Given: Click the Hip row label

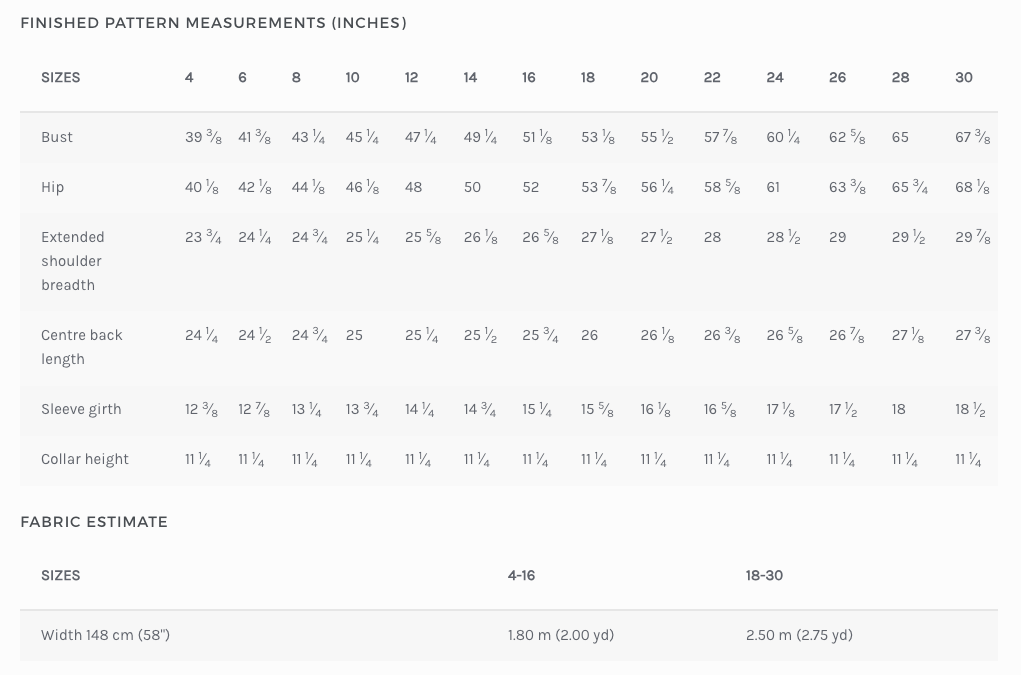Looking at the screenshot, I should pos(52,187).
